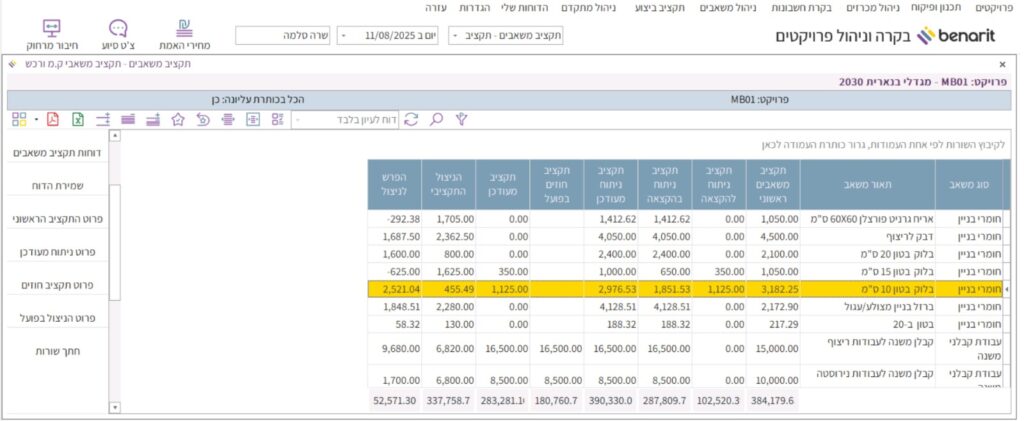The height and width of the screenshot is (421, 1024).
Task: Open the חיבור מרחוק remote connection
Action: [x=53, y=34]
